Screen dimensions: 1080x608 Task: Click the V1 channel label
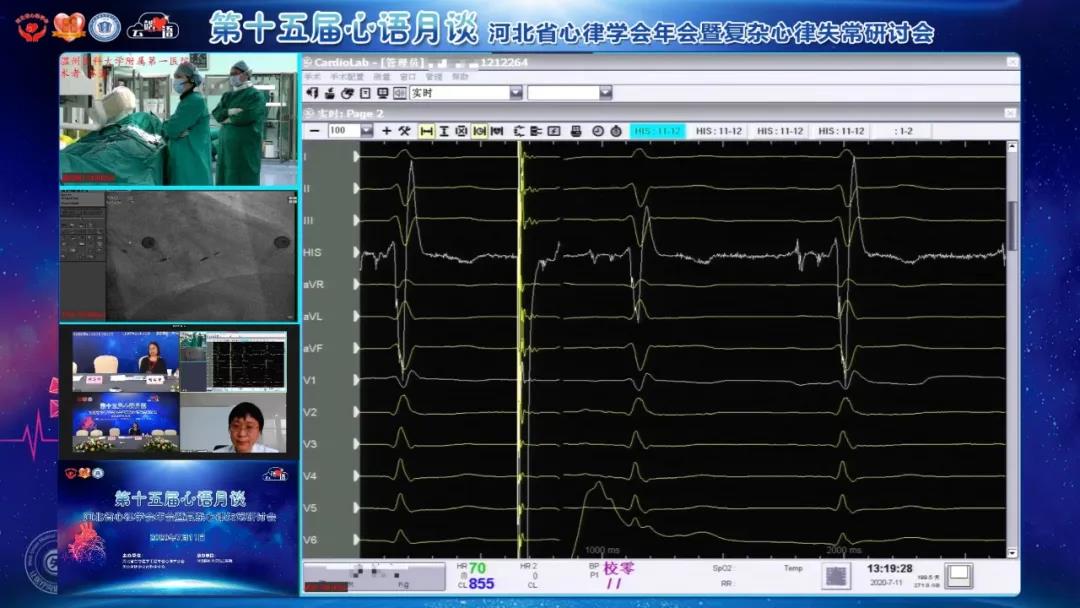(310, 380)
